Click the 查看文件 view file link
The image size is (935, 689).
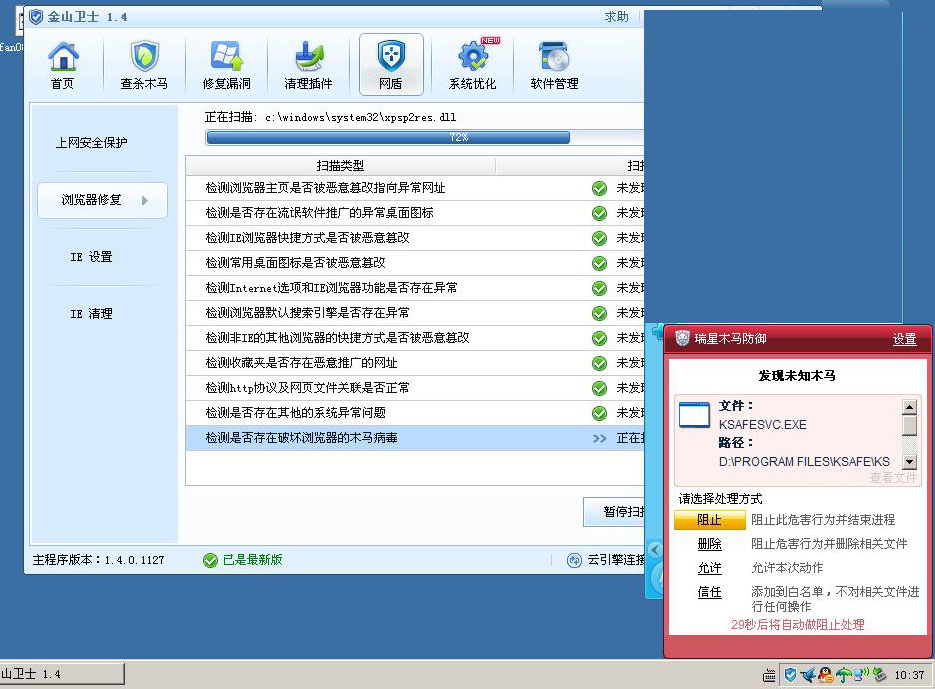click(893, 477)
